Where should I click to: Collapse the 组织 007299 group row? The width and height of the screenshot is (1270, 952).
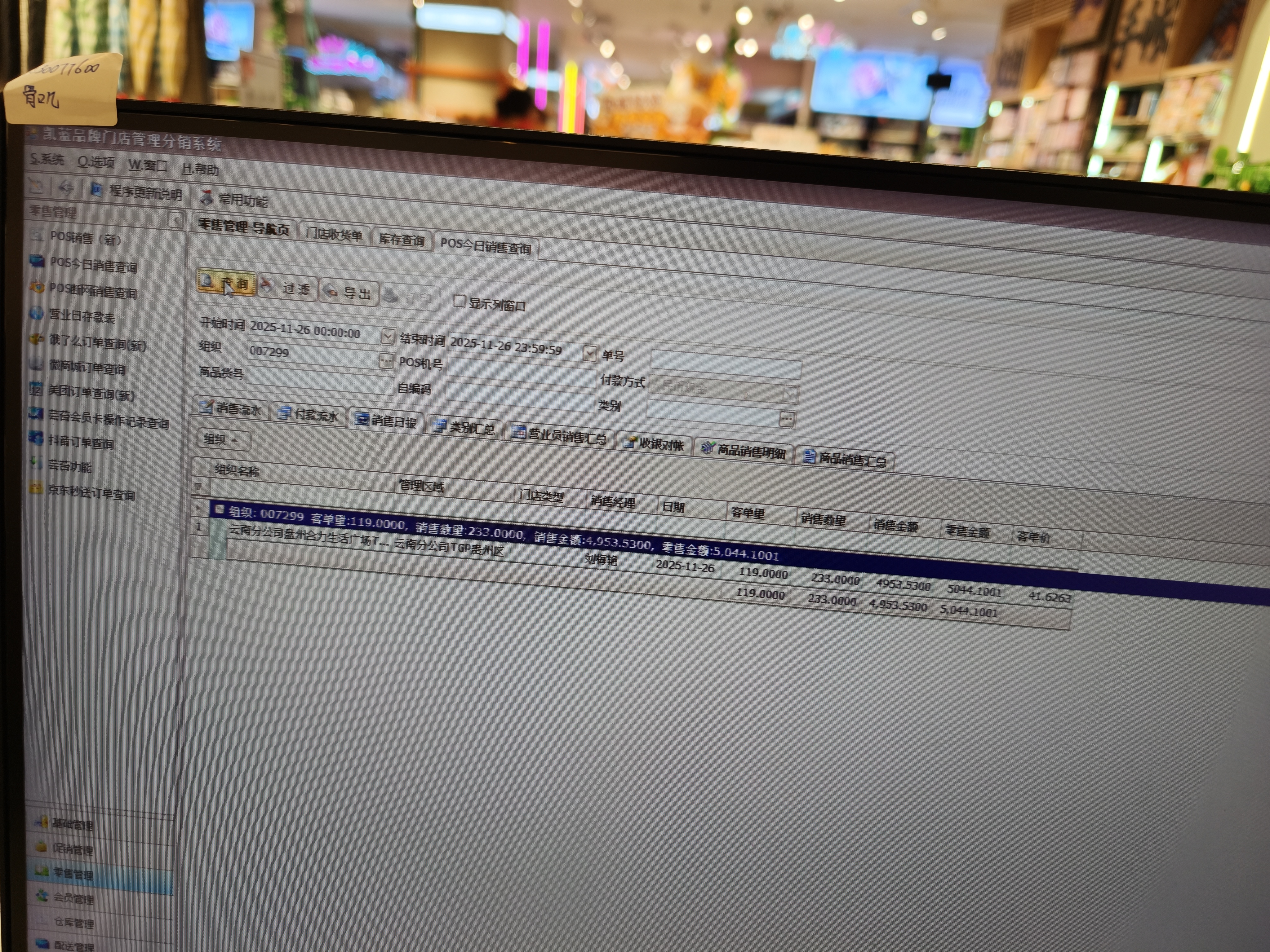point(219,509)
